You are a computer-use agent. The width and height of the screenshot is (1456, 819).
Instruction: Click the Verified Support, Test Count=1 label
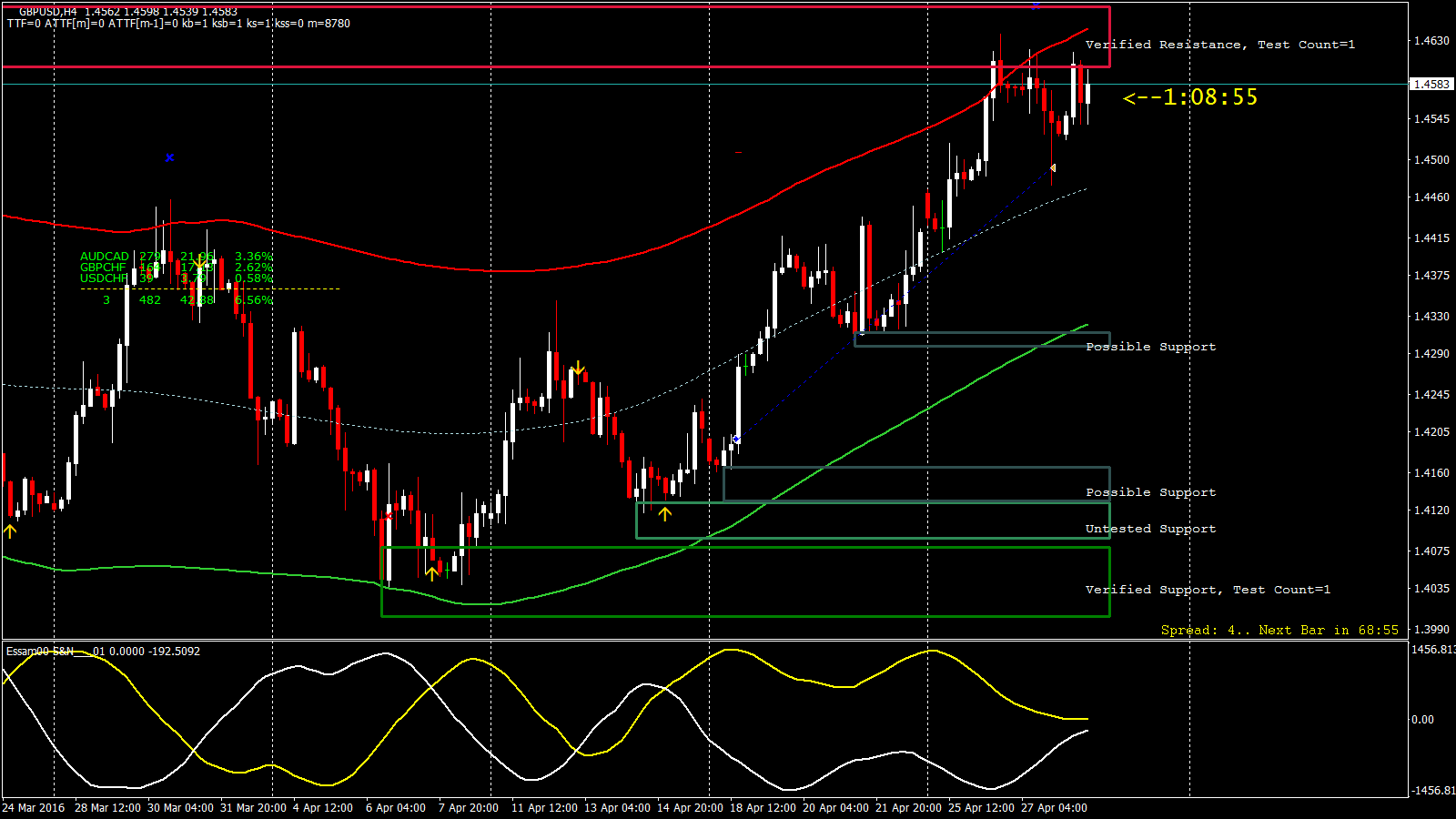pos(1208,590)
